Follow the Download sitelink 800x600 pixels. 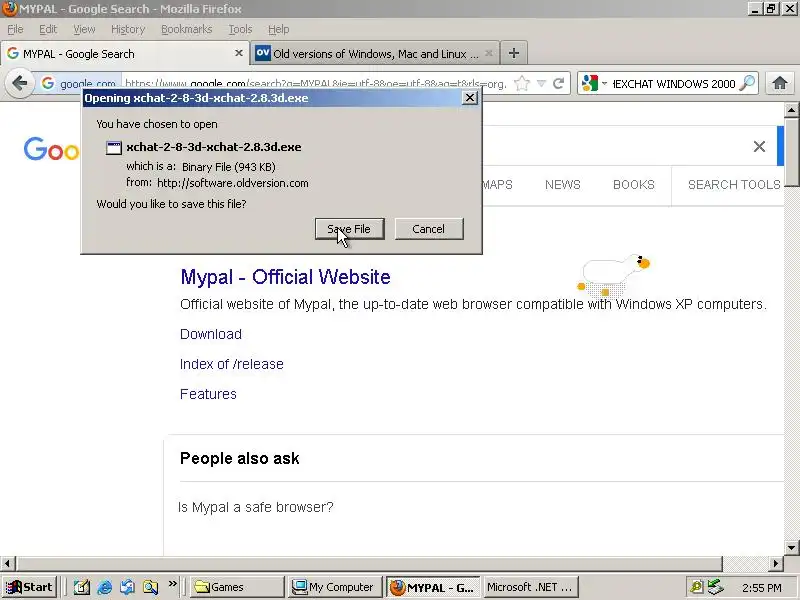[211, 334]
